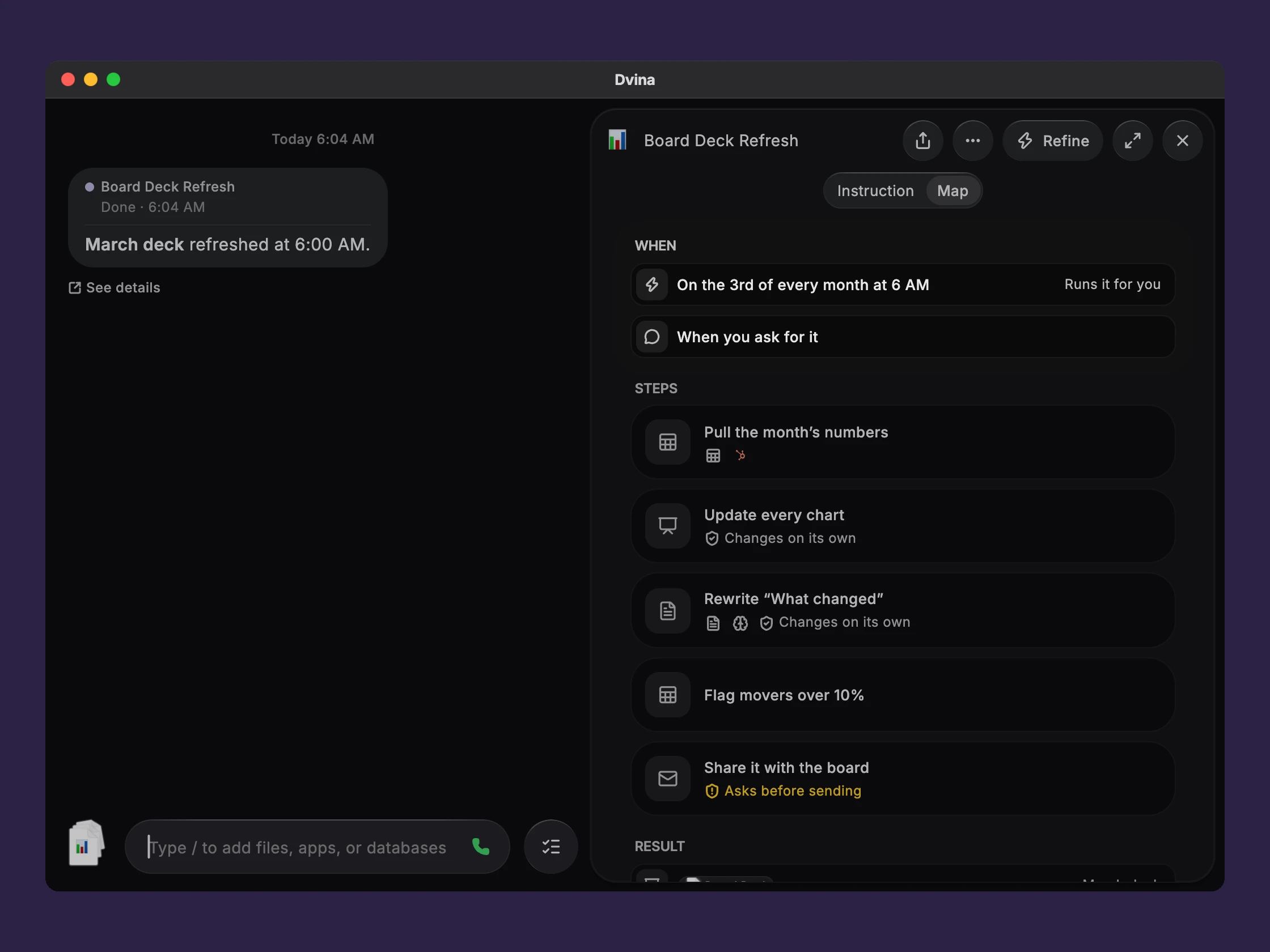Open the more options ellipsis menu

[972, 141]
